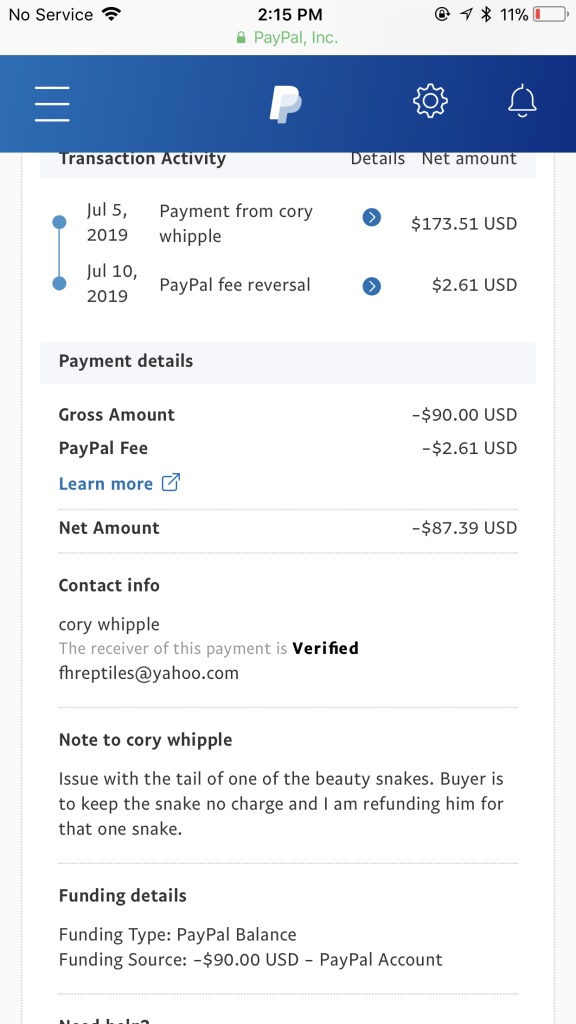Open the notifications bell
Screen dimensions: 576x1024
coord(522,102)
